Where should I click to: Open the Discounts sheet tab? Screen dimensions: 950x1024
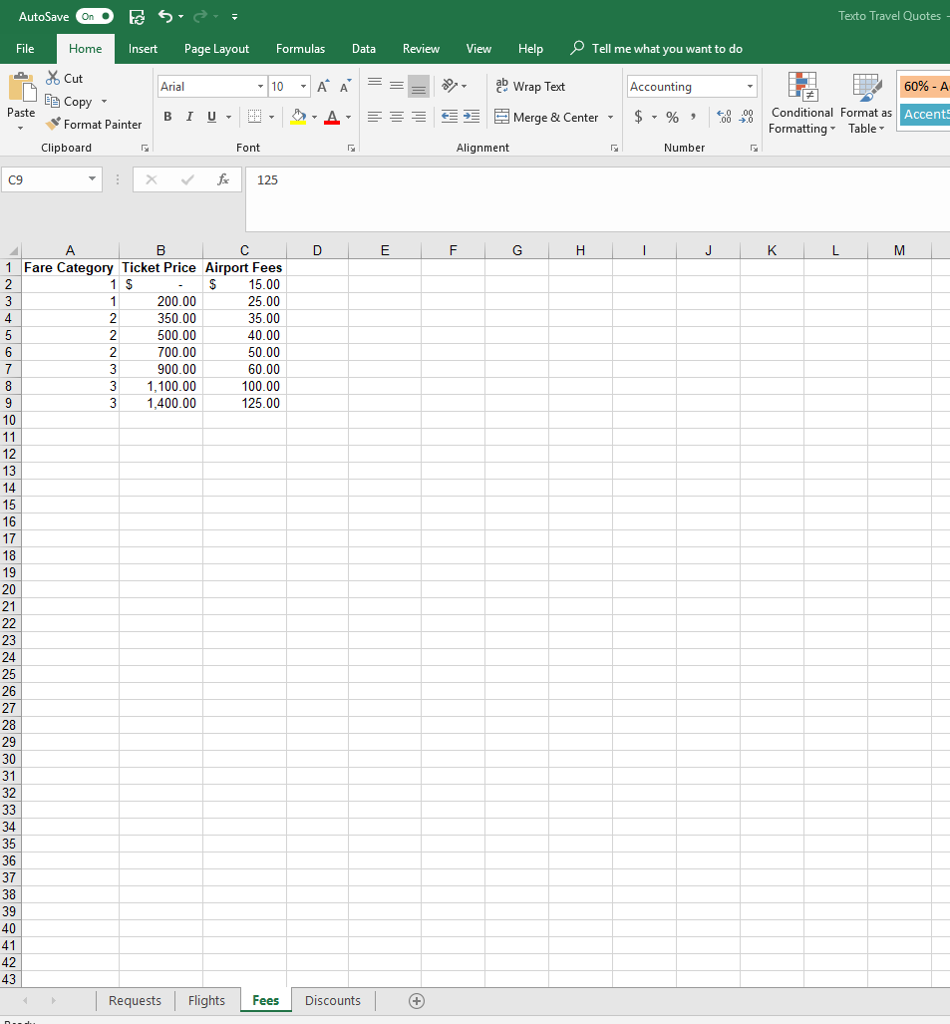click(x=332, y=1000)
